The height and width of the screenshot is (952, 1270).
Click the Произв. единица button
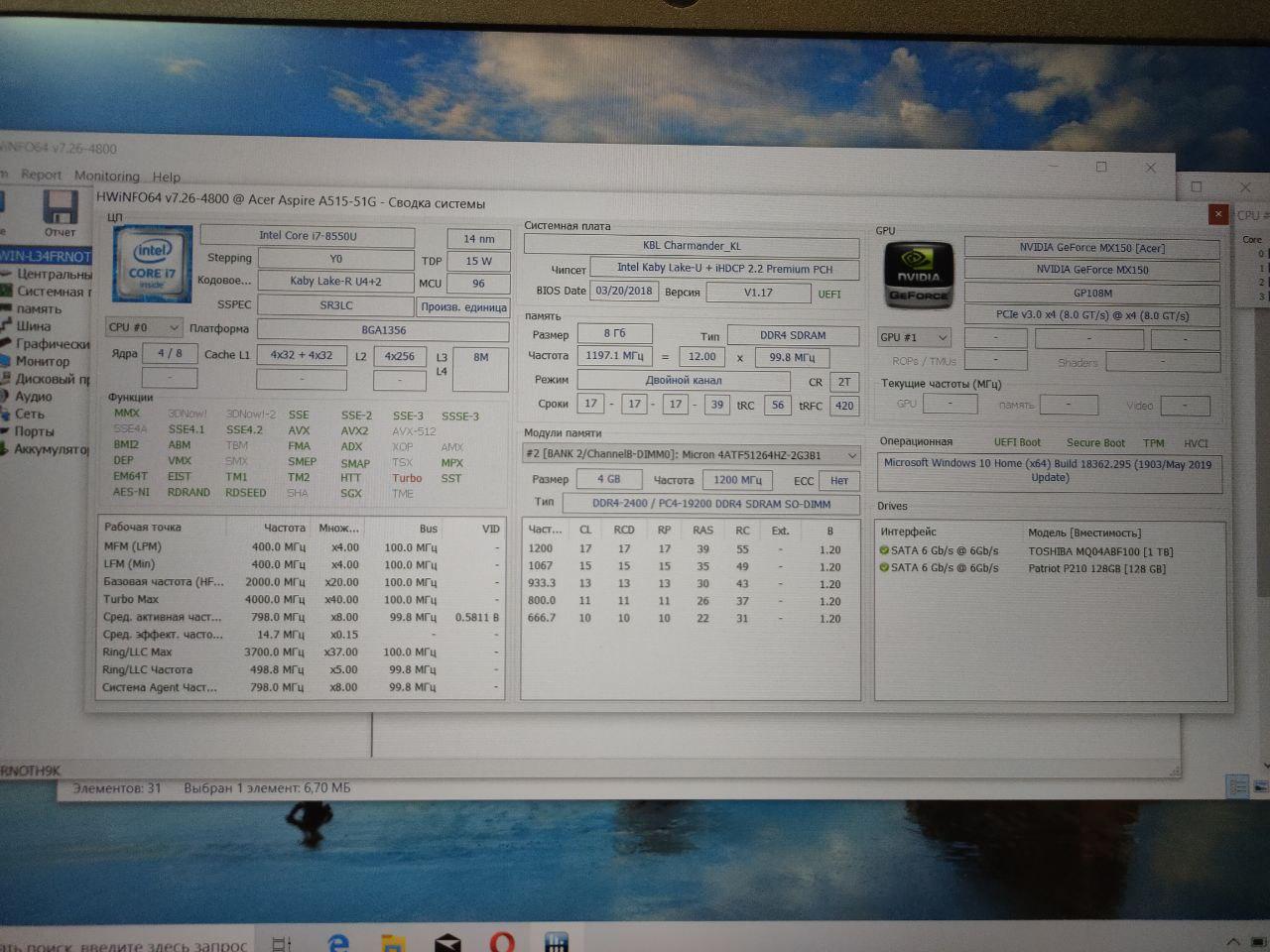(x=463, y=306)
